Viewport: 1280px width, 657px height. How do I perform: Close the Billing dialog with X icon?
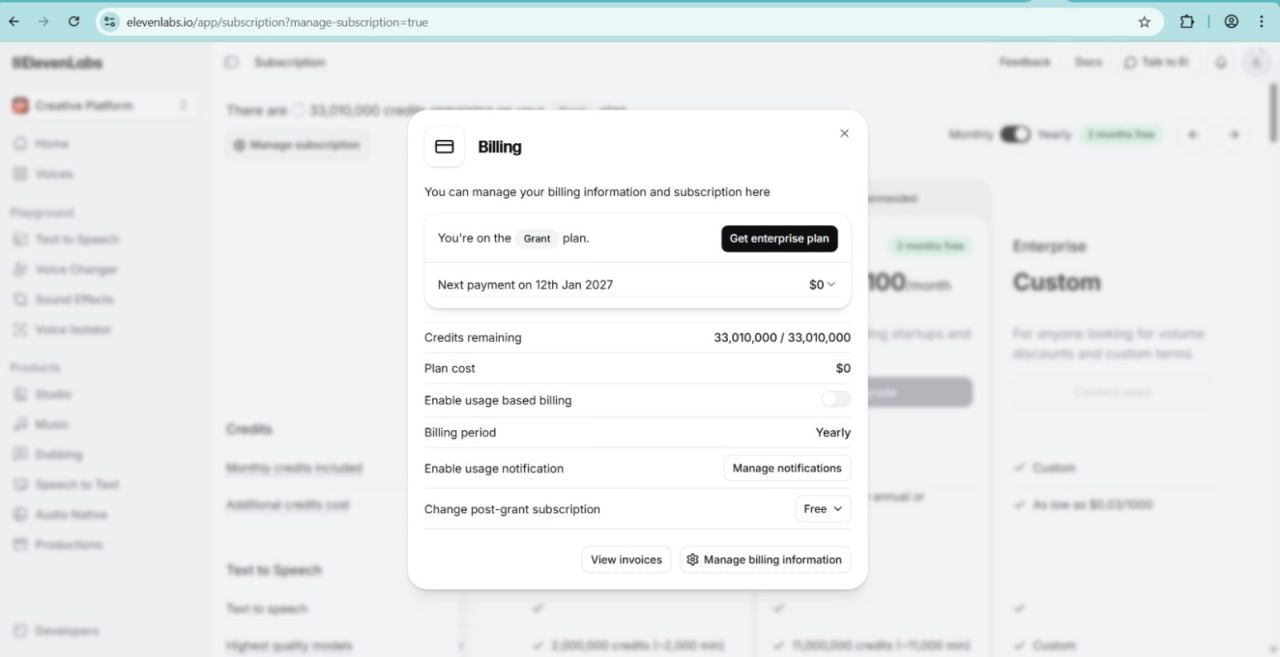click(844, 133)
